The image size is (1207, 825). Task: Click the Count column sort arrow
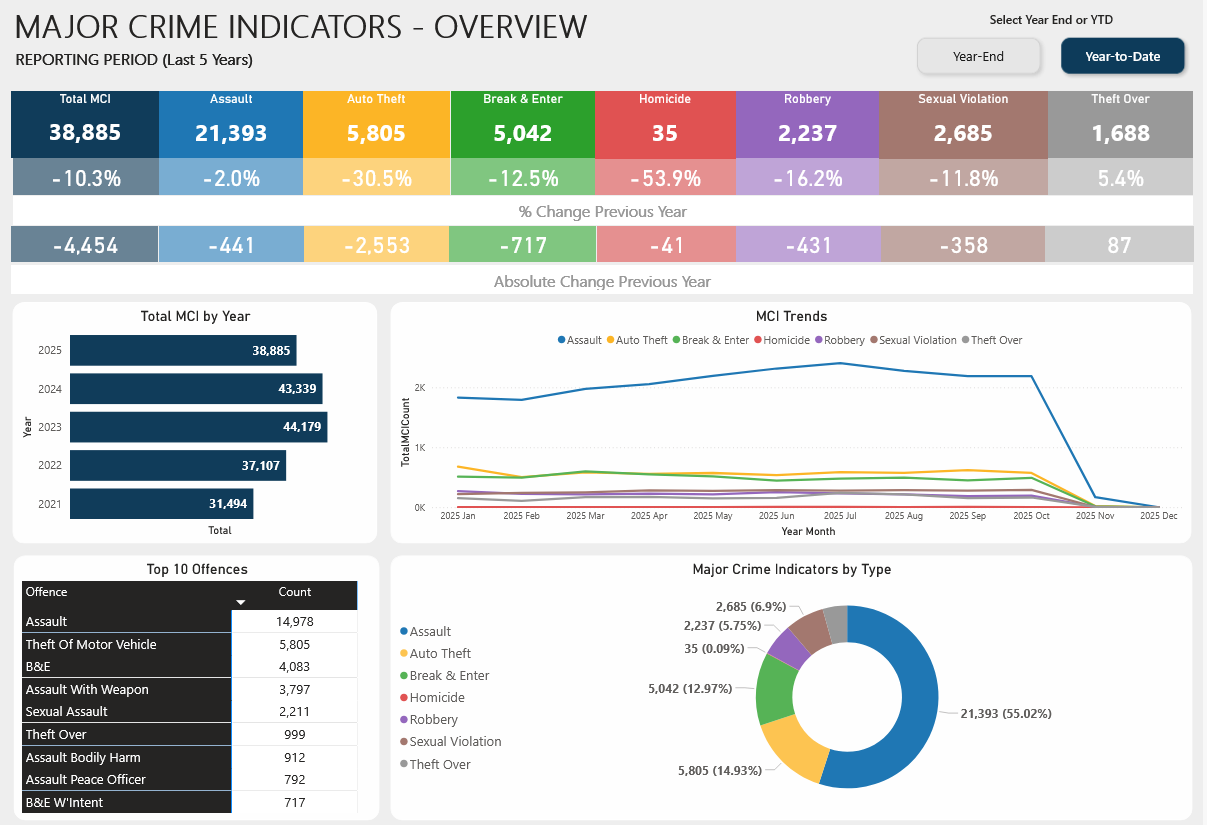click(x=240, y=603)
